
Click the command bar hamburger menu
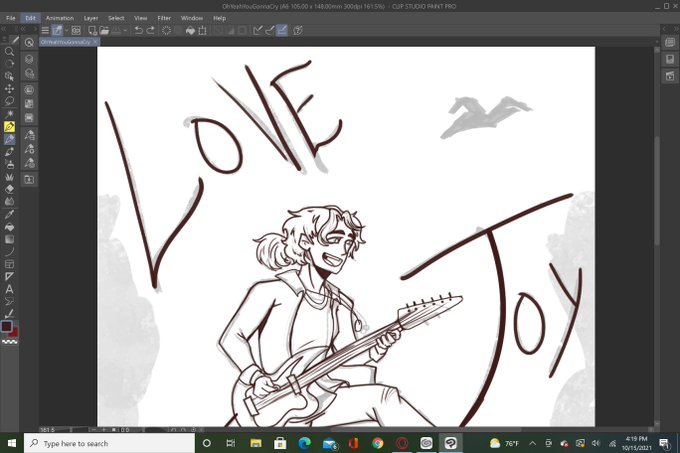(45, 30)
